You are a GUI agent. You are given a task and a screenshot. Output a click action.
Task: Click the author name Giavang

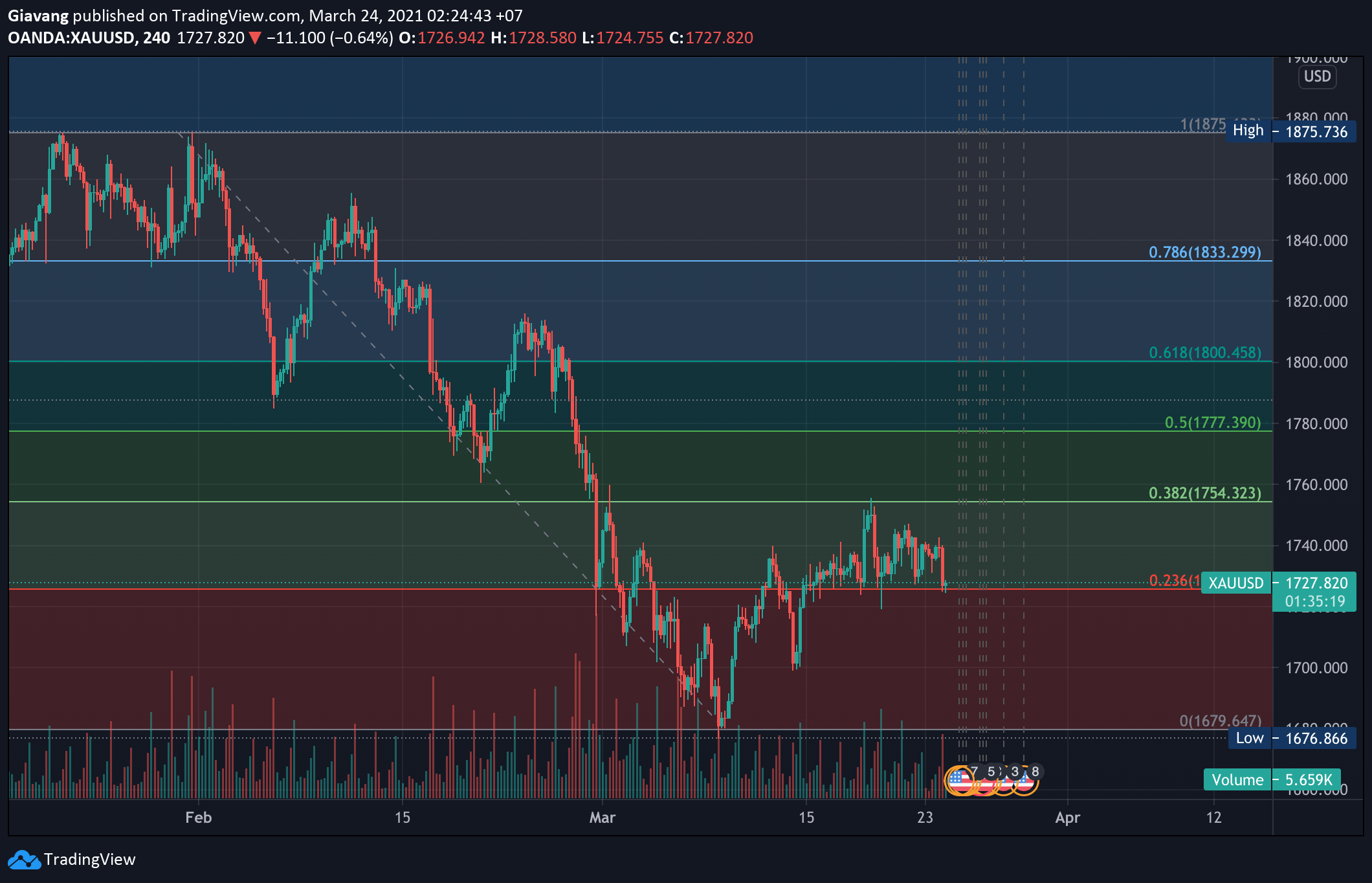click(38, 16)
